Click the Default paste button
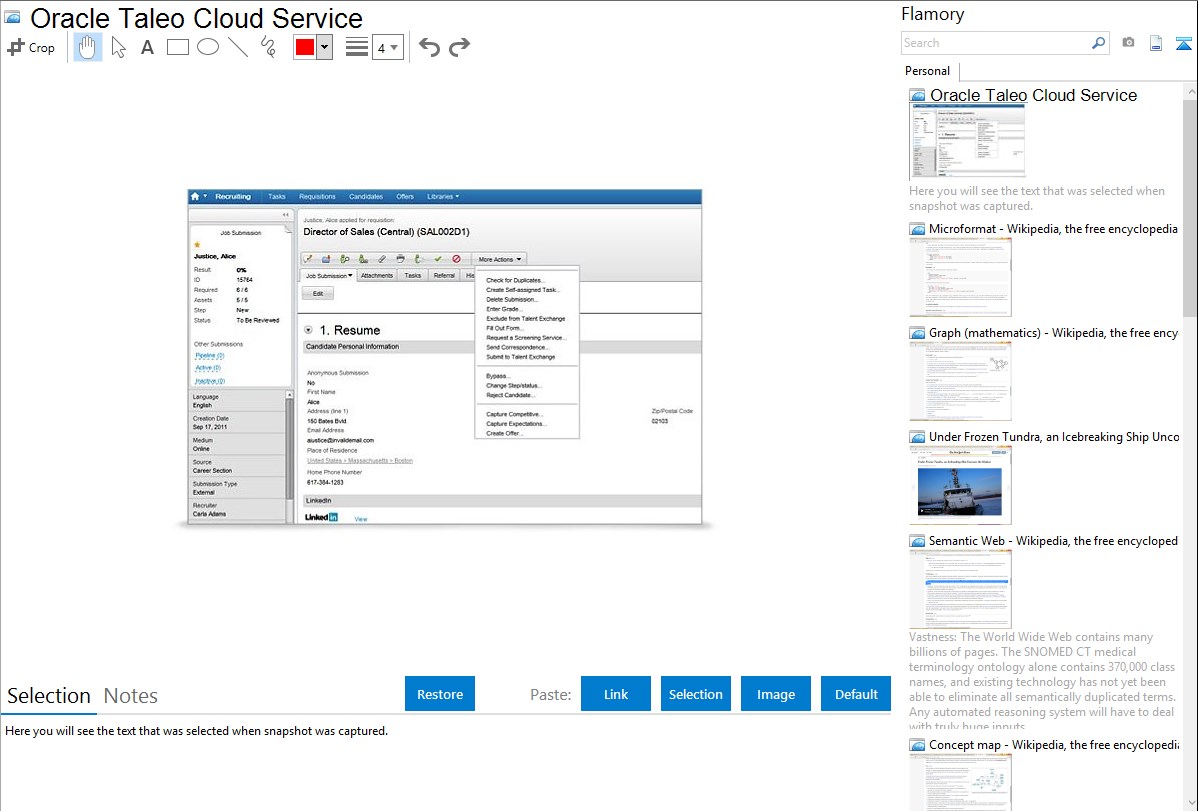 pyautogui.click(x=856, y=694)
